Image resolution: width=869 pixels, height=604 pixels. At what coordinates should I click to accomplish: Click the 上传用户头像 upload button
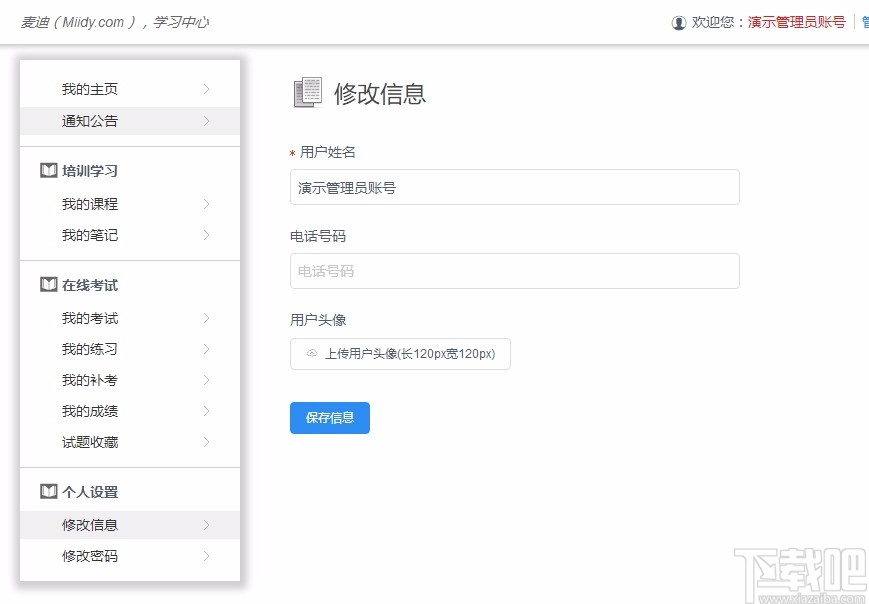400,354
